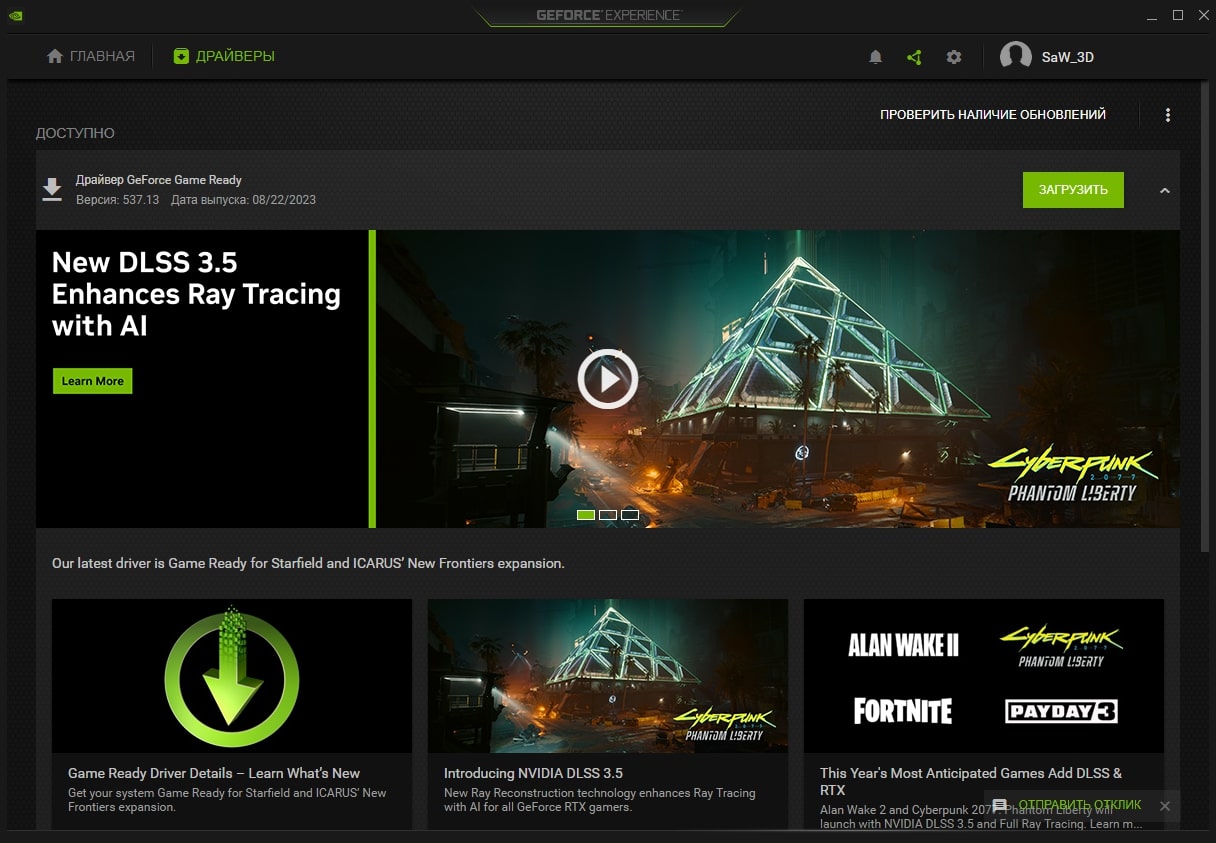Select the second carousel slide indicator

(x=608, y=515)
